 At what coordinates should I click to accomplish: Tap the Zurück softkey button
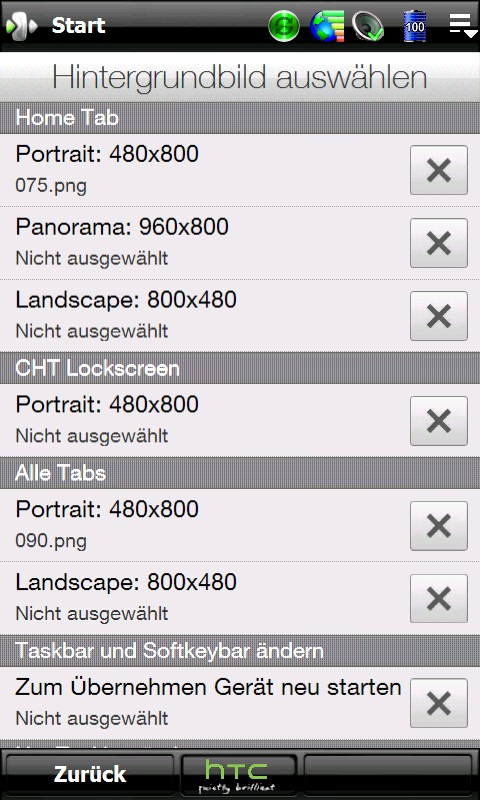click(x=90, y=774)
